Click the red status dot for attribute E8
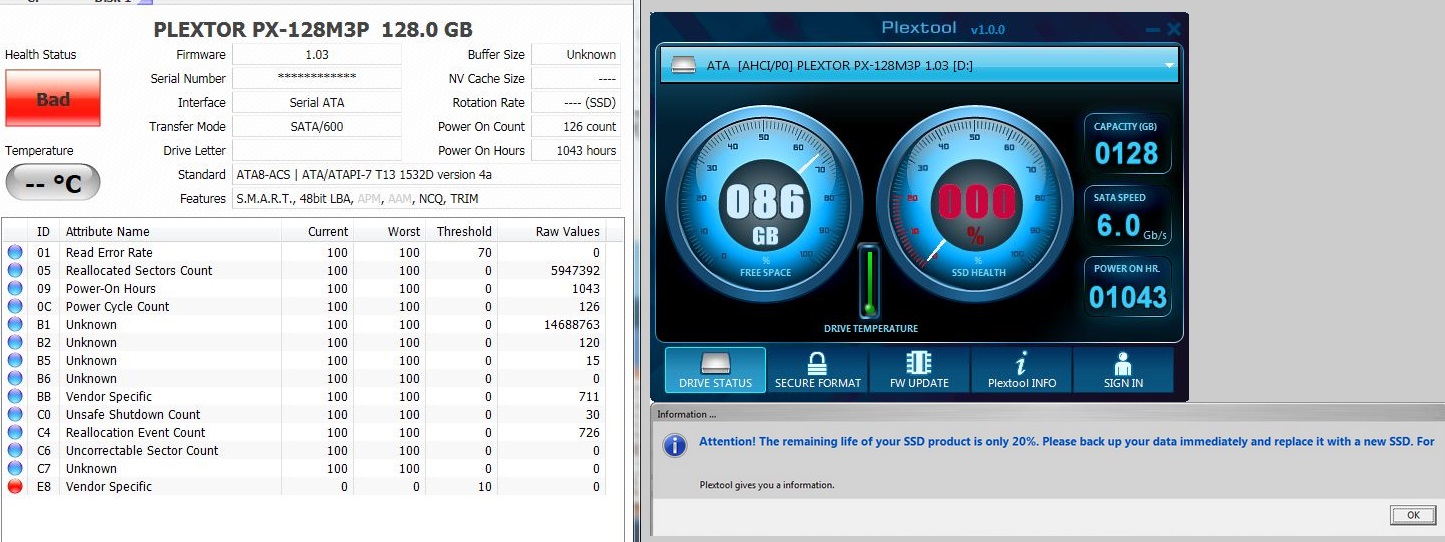 [x=15, y=487]
